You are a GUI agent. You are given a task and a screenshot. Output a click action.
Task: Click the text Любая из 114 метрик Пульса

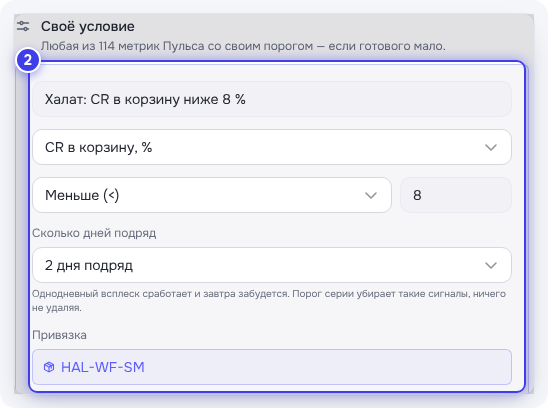[x=122, y=46]
